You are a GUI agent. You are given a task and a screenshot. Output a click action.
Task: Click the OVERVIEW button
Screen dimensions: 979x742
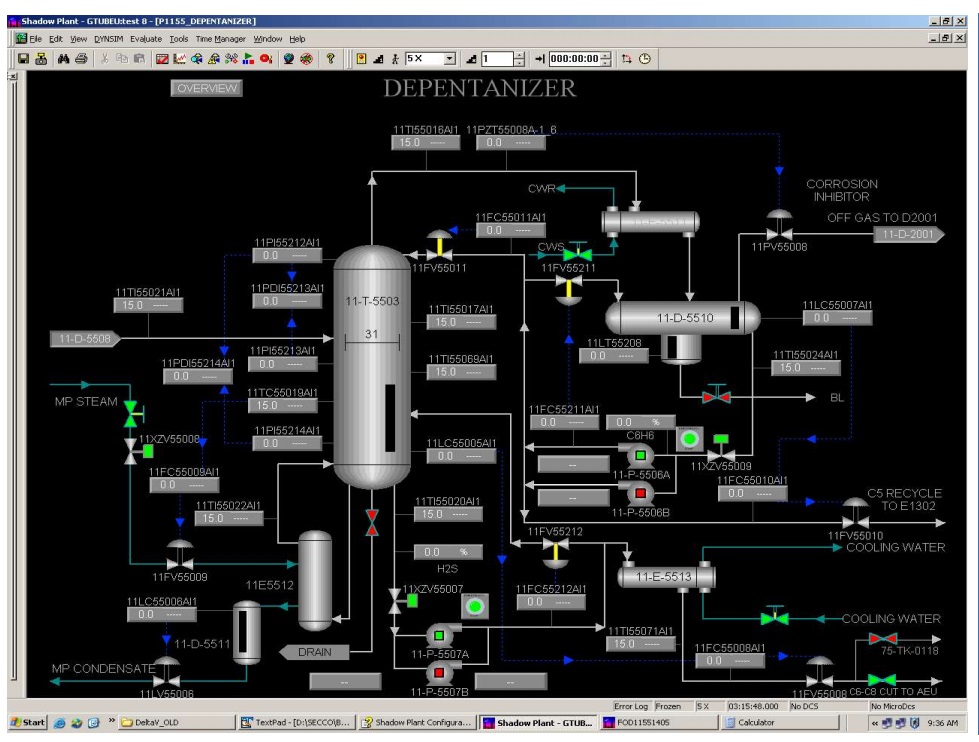[x=207, y=88]
